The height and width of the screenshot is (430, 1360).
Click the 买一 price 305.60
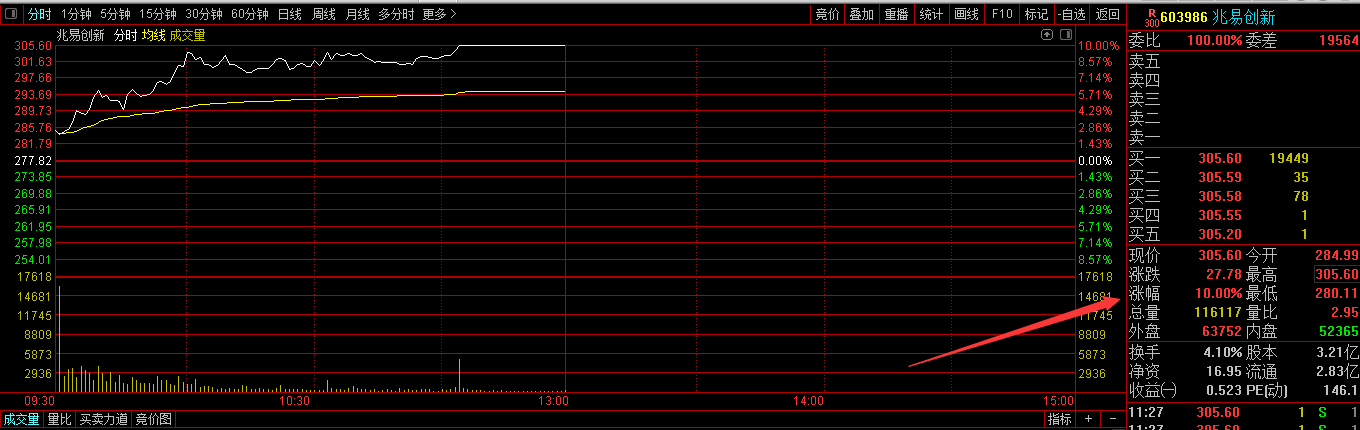point(1219,158)
